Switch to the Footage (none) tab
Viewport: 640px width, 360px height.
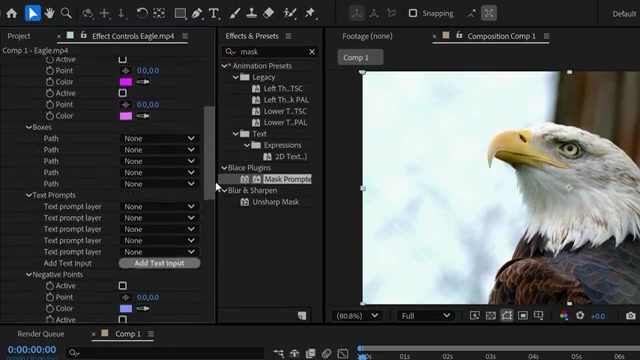(367, 36)
